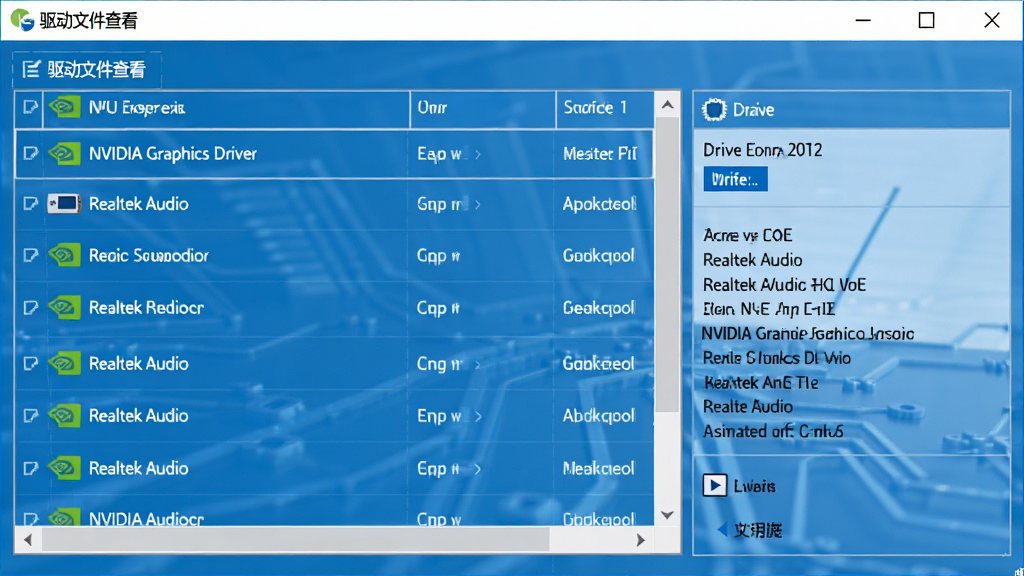
Task: Select the NVIDIA Graphics Driver name
Action: tap(172, 153)
